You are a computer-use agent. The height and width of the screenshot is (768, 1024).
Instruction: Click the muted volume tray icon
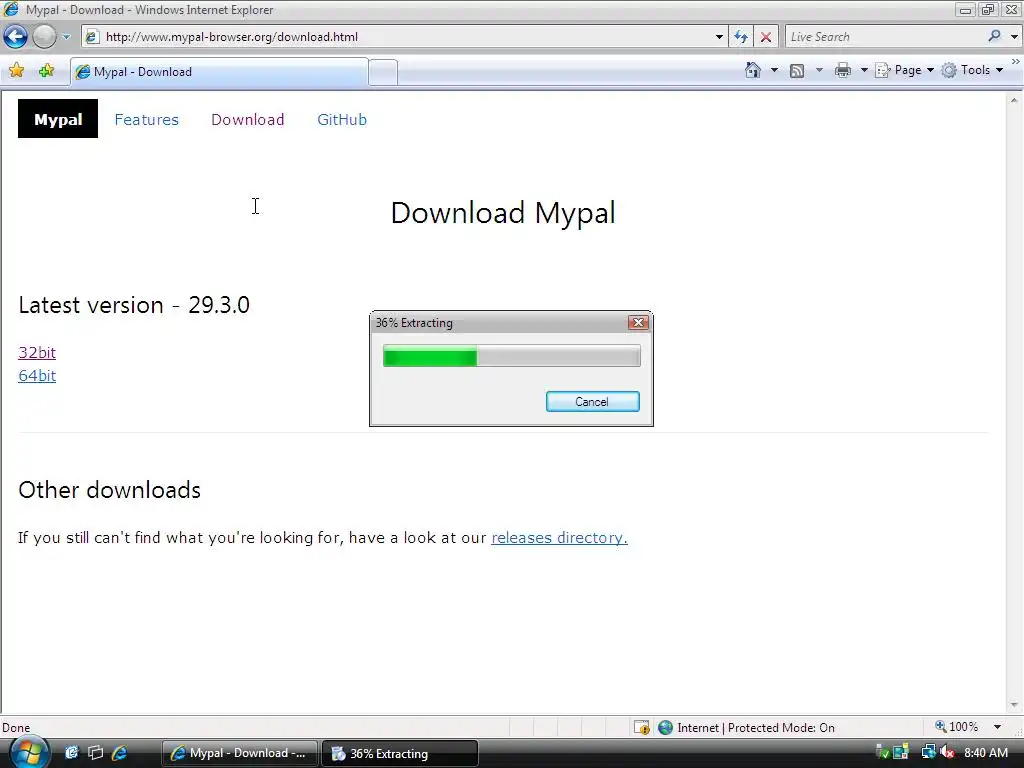[x=947, y=753]
